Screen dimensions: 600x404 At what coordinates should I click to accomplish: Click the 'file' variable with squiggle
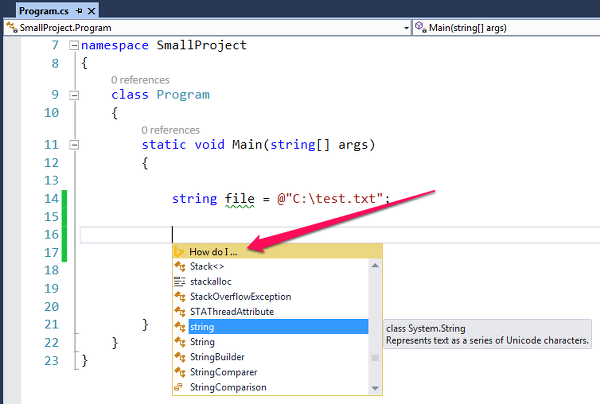click(240, 199)
